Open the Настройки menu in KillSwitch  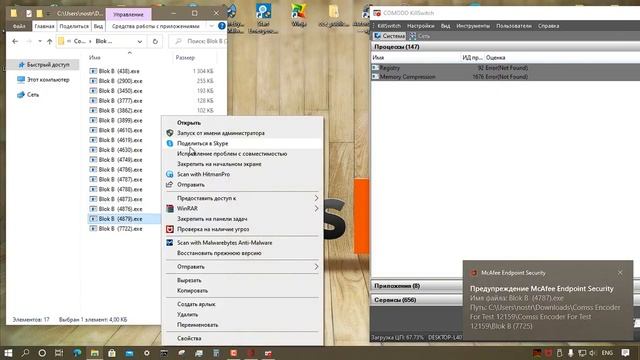point(420,26)
